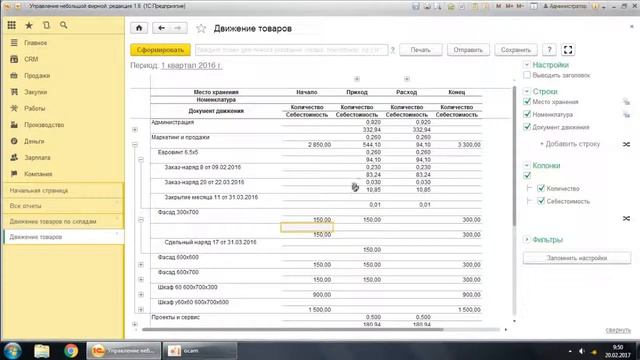Go to home page icon button
640x360 pixels.
click(x=139, y=28)
